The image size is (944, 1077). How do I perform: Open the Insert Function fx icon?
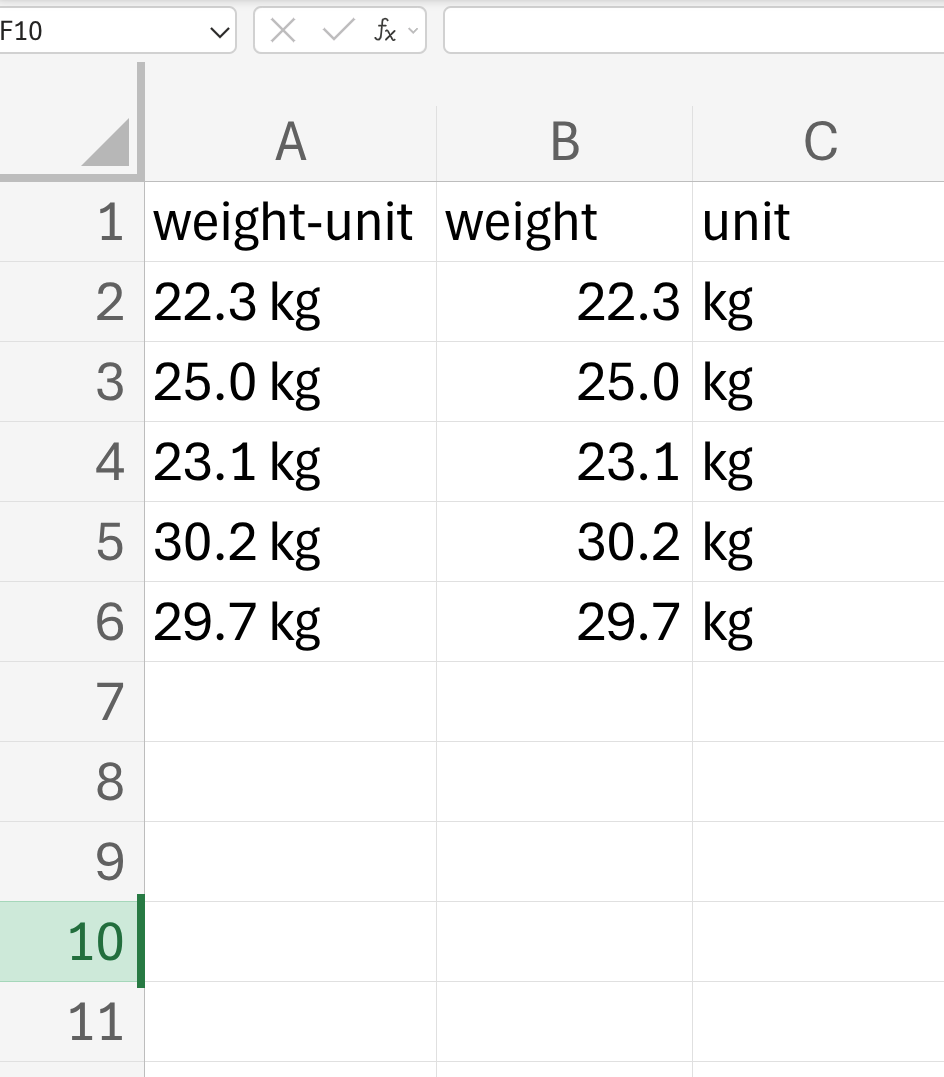point(385,30)
